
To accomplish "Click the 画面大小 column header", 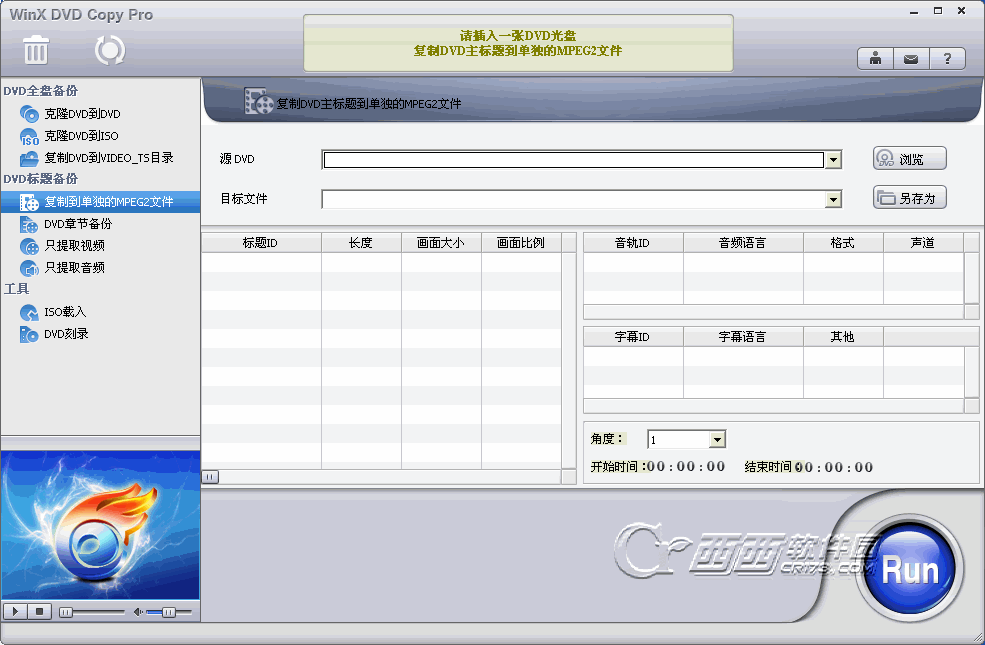I will pyautogui.click(x=441, y=242).
